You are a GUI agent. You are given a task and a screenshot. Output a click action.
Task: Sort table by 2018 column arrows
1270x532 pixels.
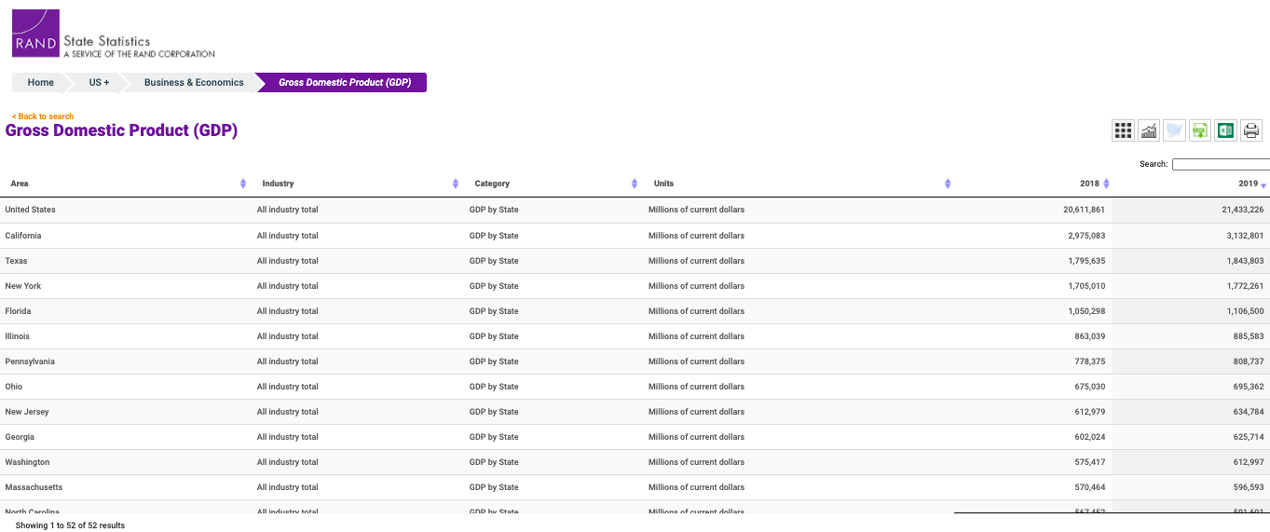[1106, 184]
